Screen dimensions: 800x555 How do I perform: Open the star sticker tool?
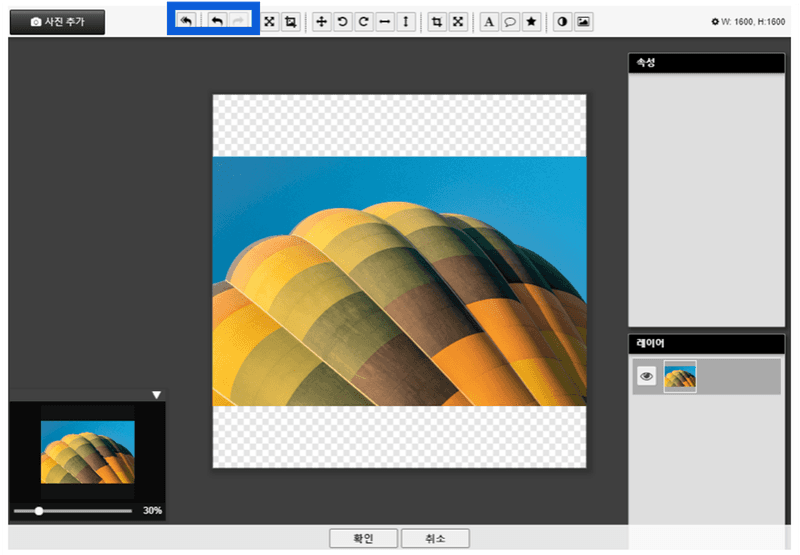click(x=532, y=21)
